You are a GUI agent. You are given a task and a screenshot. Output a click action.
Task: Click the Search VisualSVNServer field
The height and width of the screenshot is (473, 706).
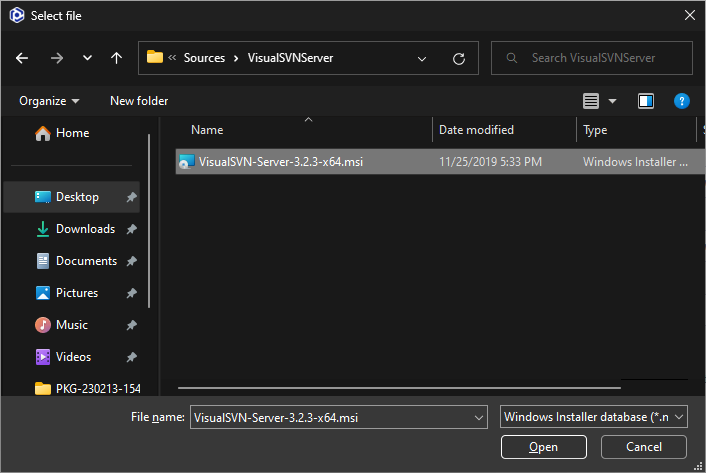coord(592,58)
